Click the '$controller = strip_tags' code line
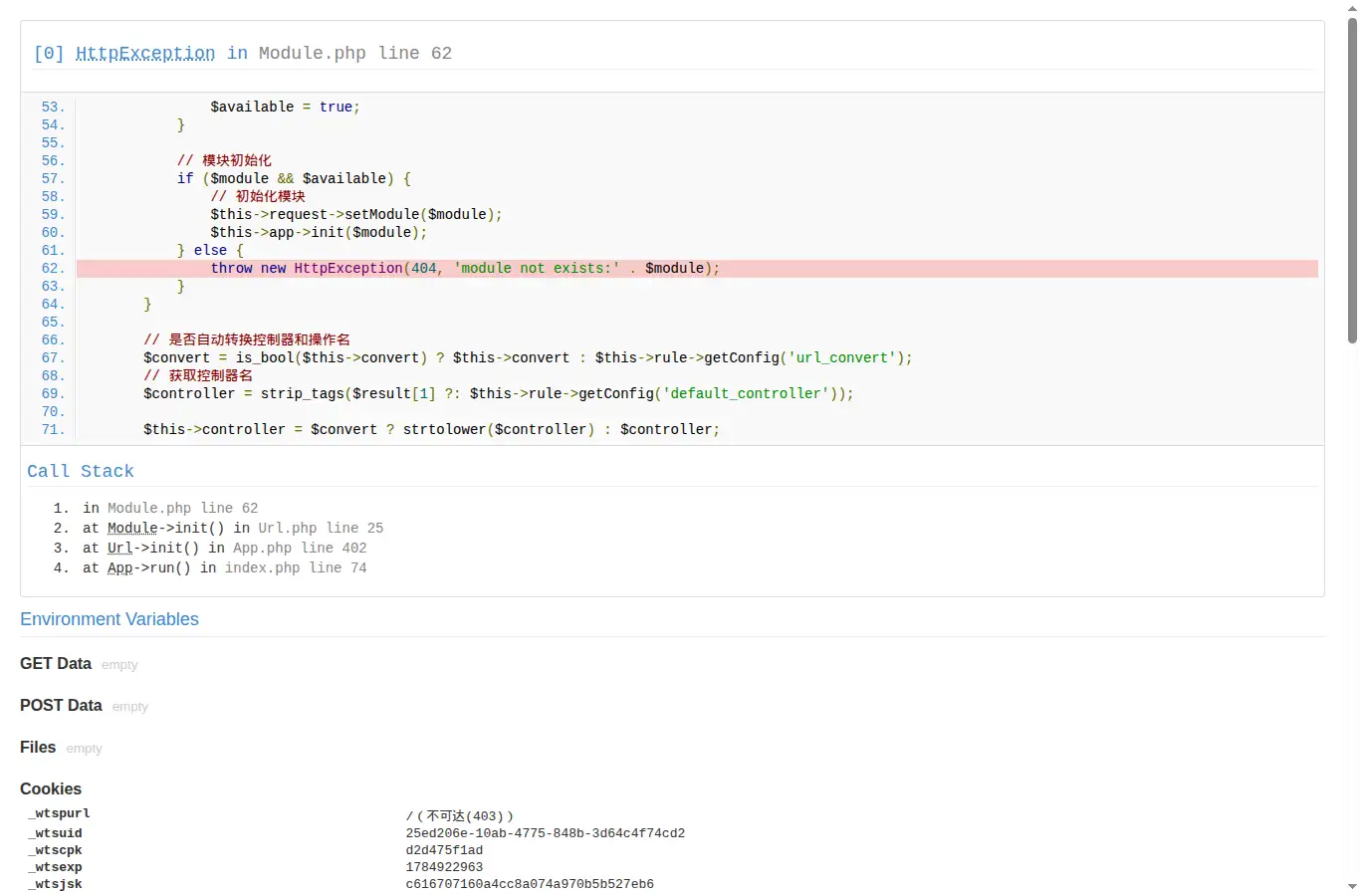 click(x=499, y=394)
